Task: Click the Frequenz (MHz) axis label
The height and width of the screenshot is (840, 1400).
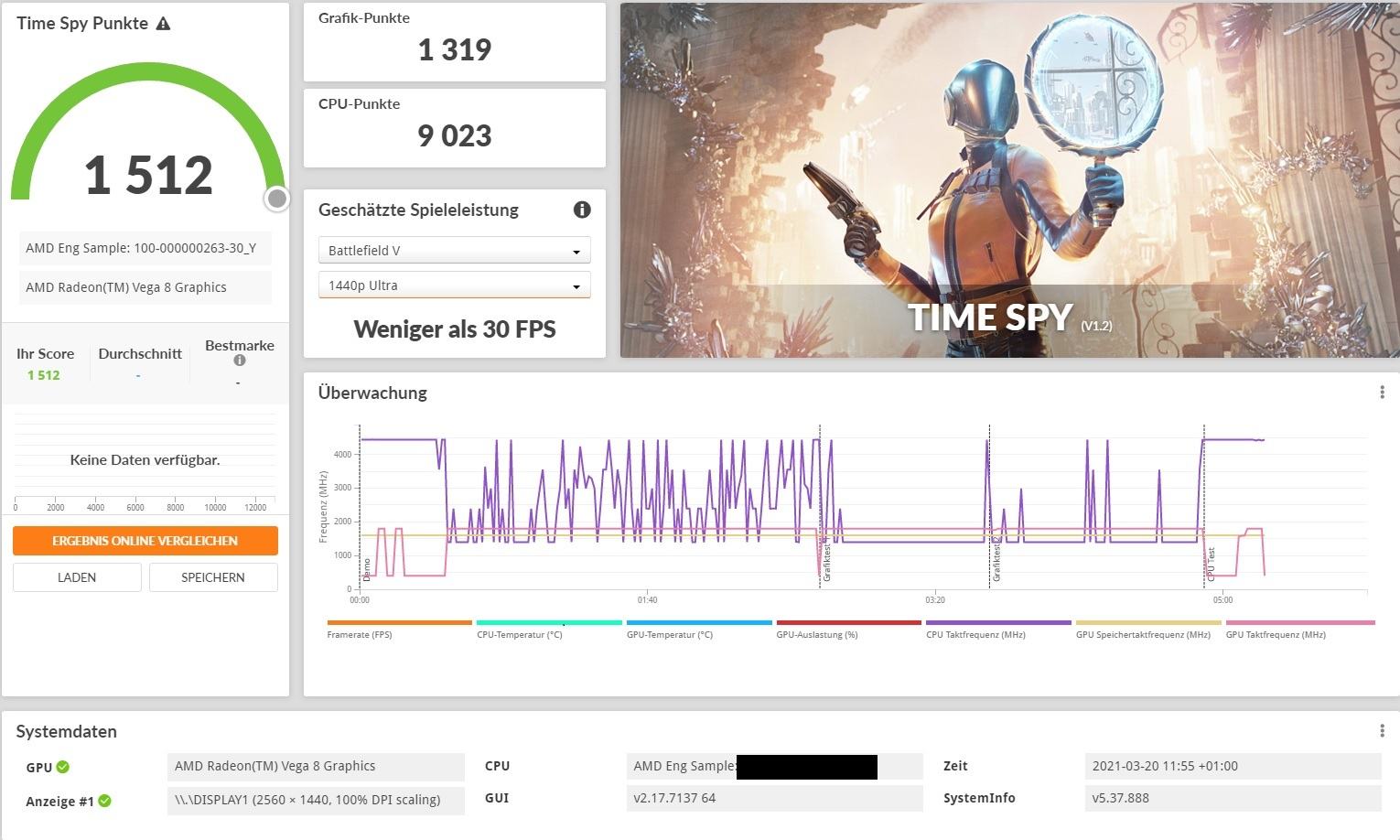Action: pyautogui.click(x=323, y=507)
